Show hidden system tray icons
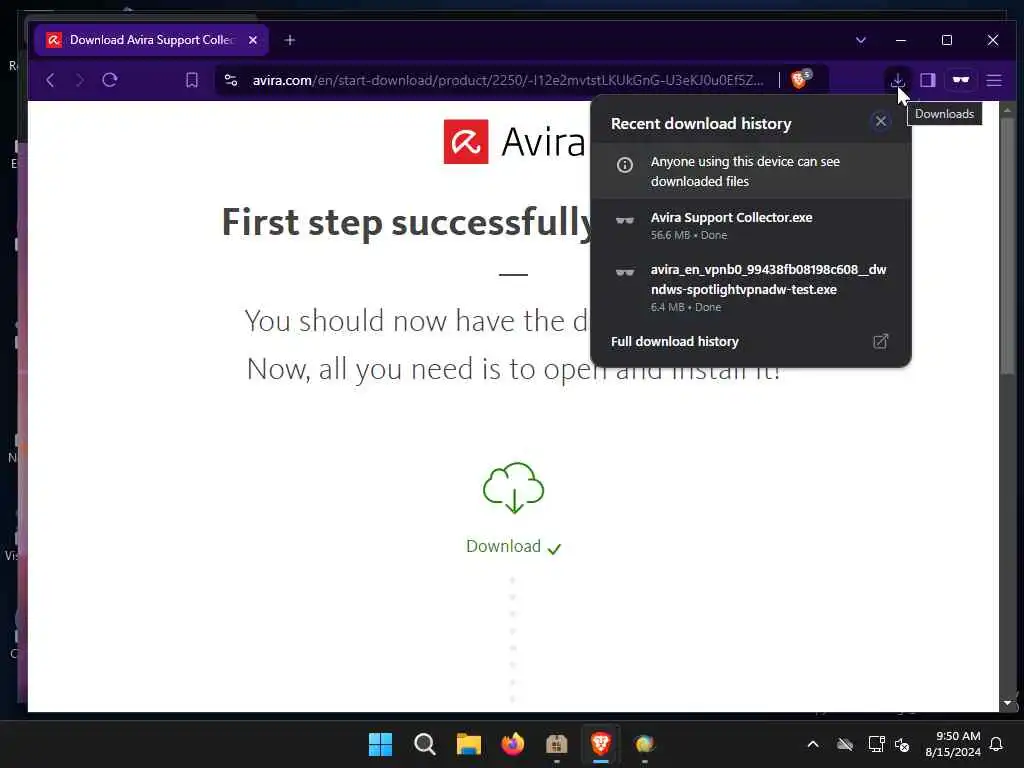The image size is (1024, 768). coord(813,744)
